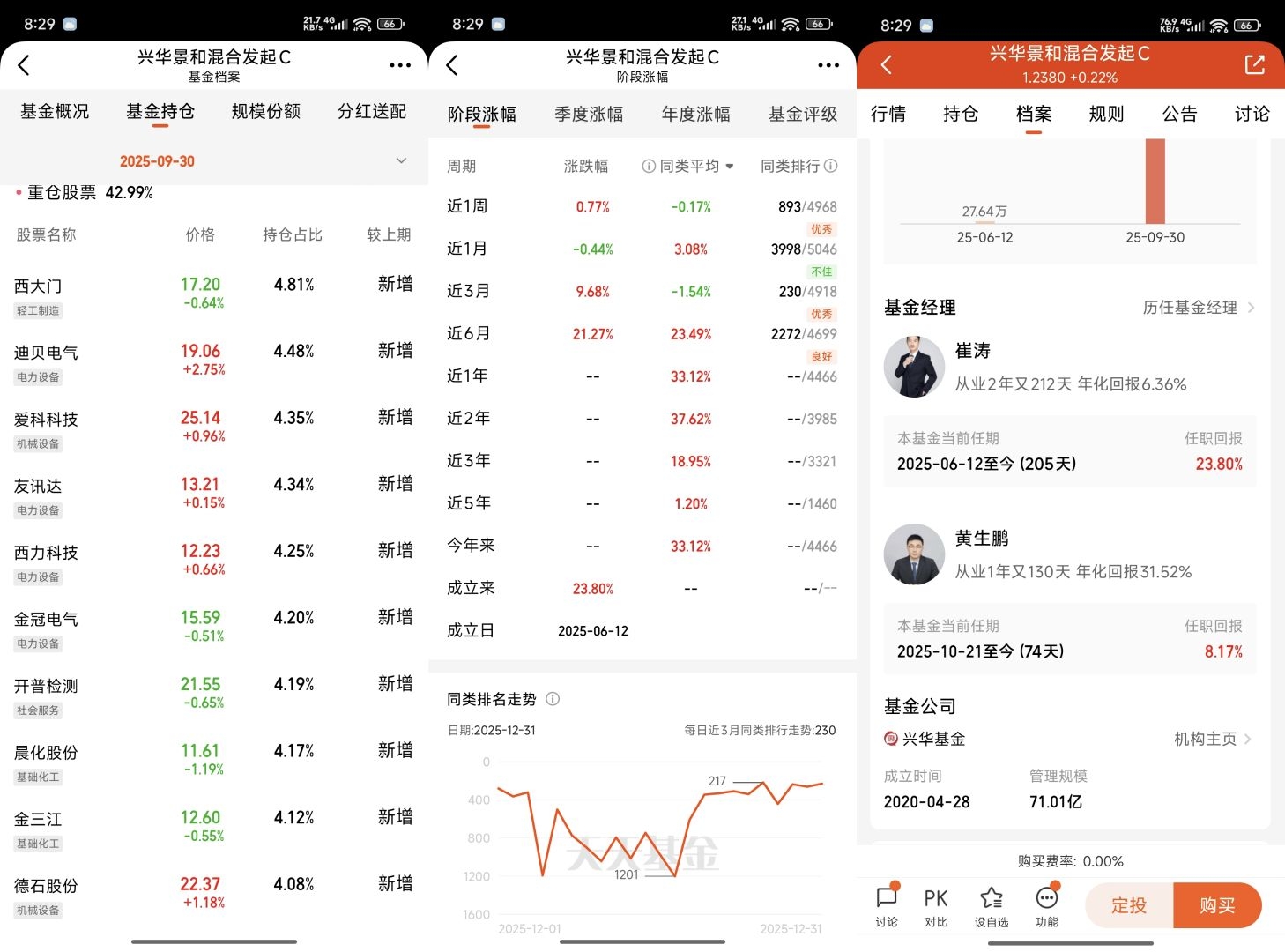Tap 兴华基金 company logo icon
1285x952 pixels.
pos(891,739)
